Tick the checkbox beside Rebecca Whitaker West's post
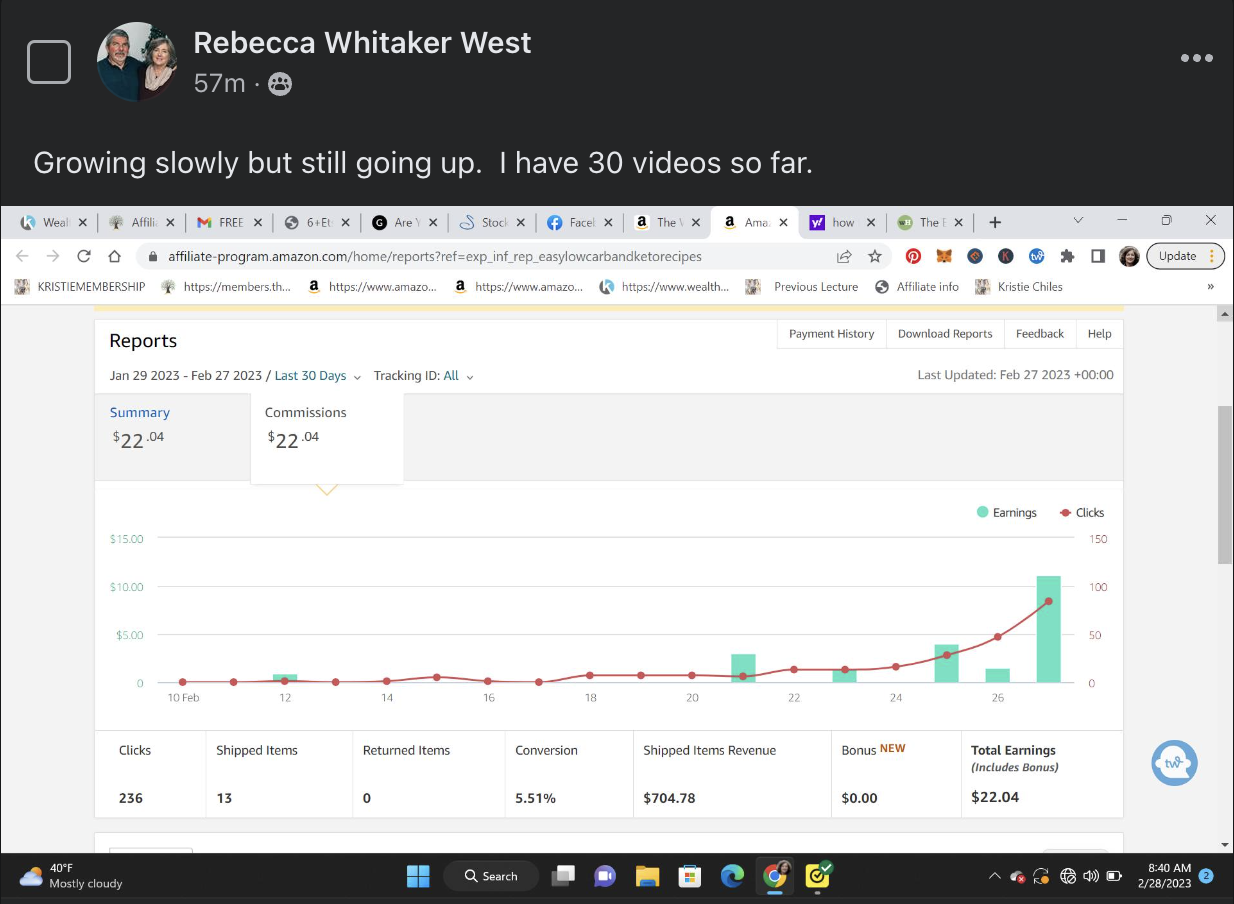 (48, 62)
